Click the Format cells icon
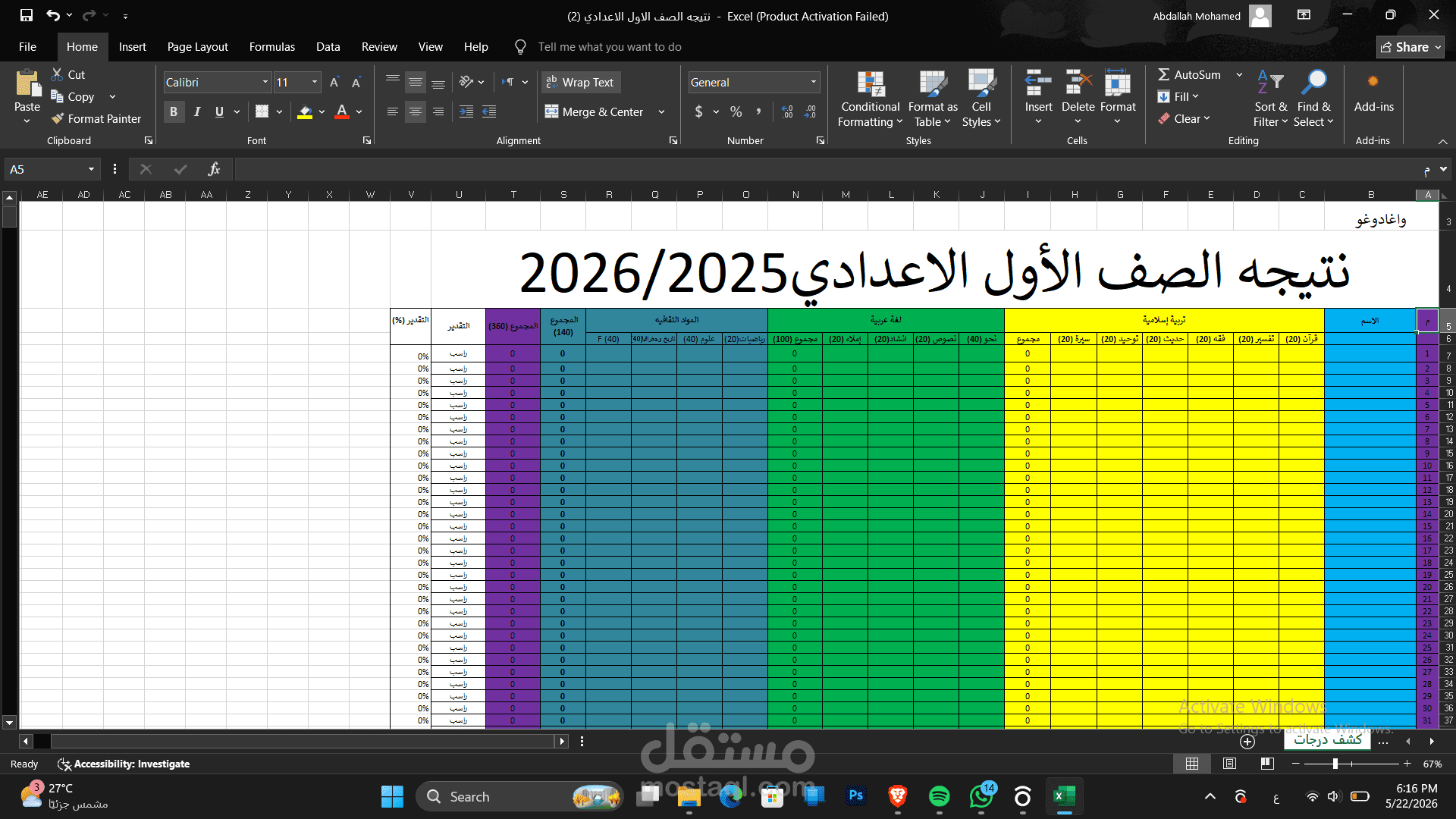The width and height of the screenshot is (1456, 819). (x=1118, y=83)
